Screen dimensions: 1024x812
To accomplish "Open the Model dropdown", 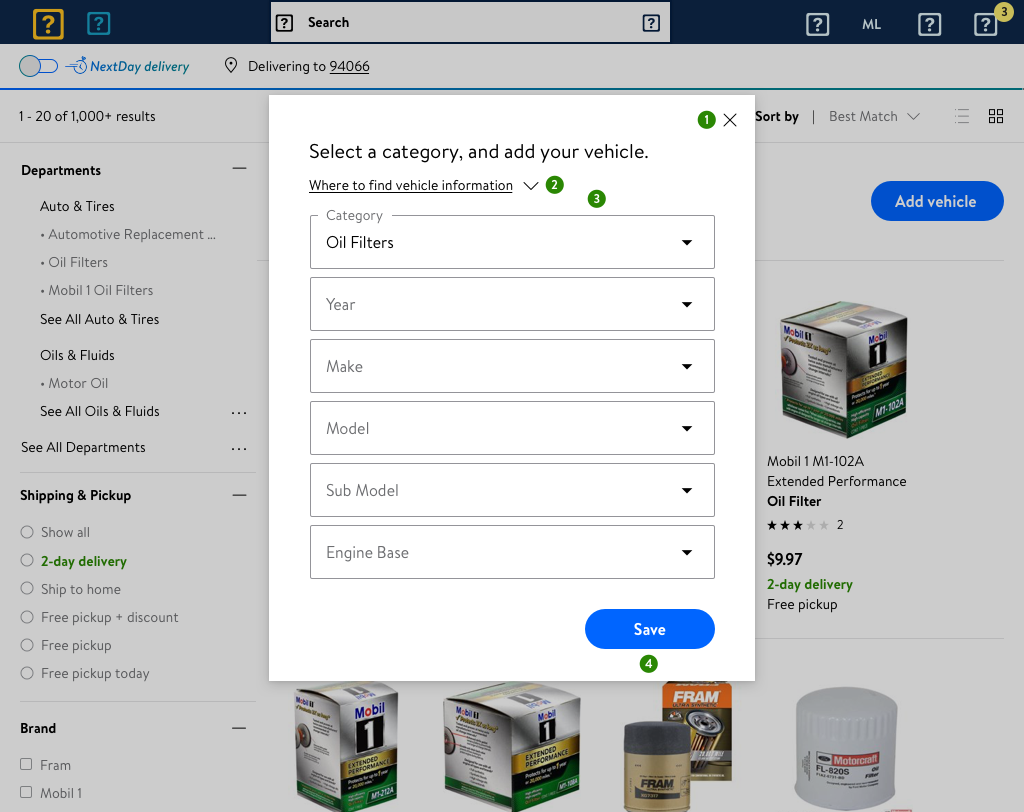I will [512, 428].
